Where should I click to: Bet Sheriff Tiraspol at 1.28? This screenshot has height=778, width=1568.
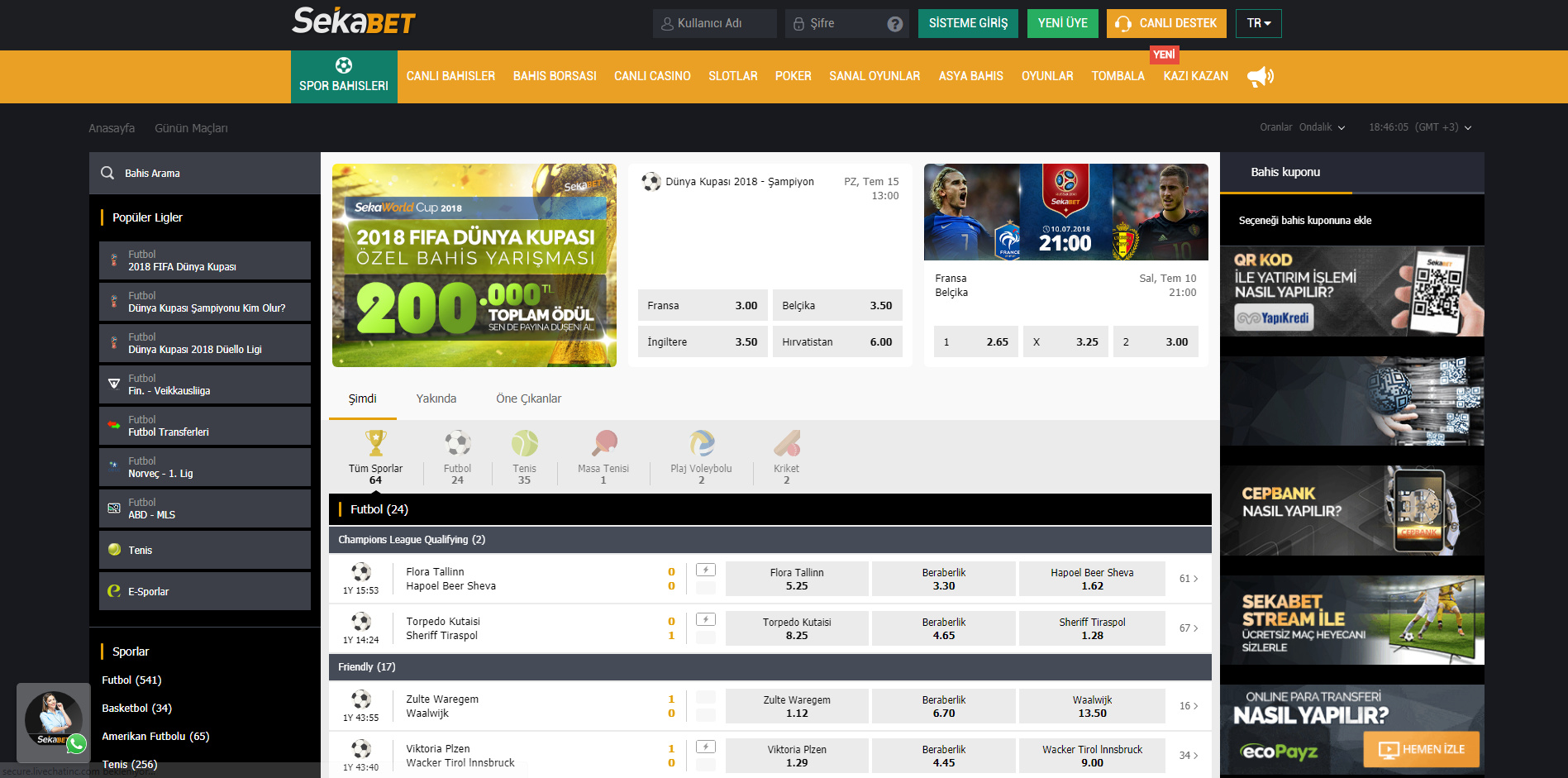tap(1092, 628)
